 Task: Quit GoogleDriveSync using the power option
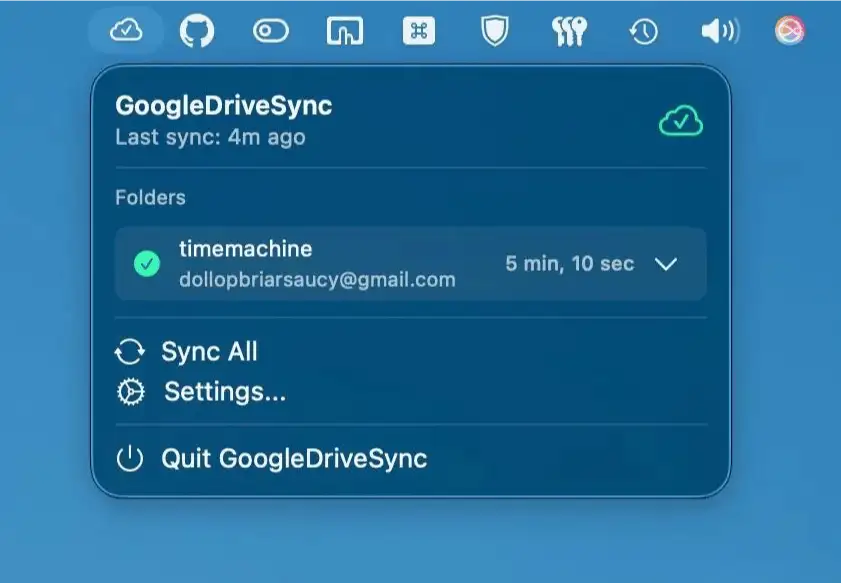point(293,459)
